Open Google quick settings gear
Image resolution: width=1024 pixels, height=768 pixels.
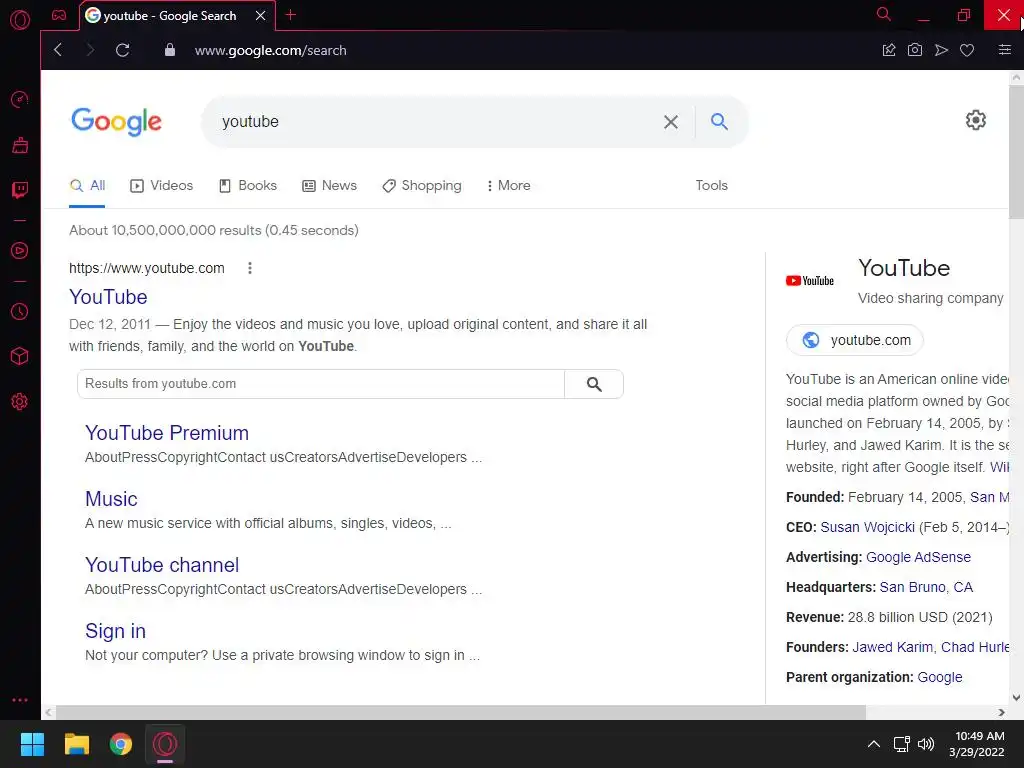976,120
